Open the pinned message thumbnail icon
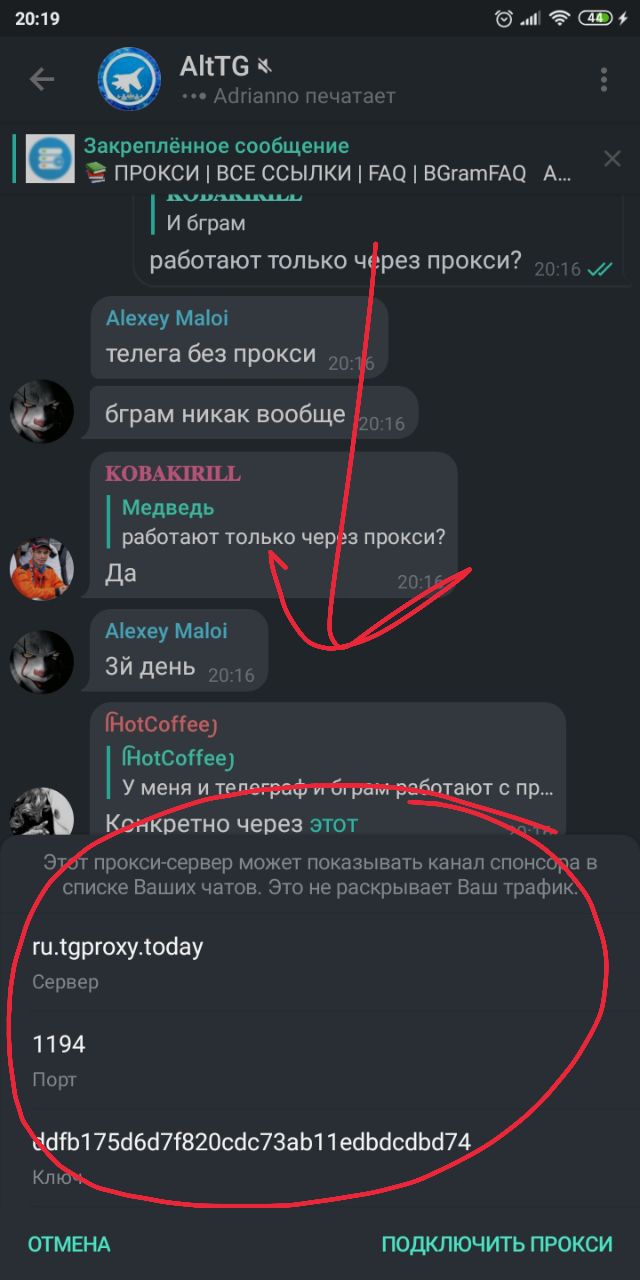 [51, 158]
